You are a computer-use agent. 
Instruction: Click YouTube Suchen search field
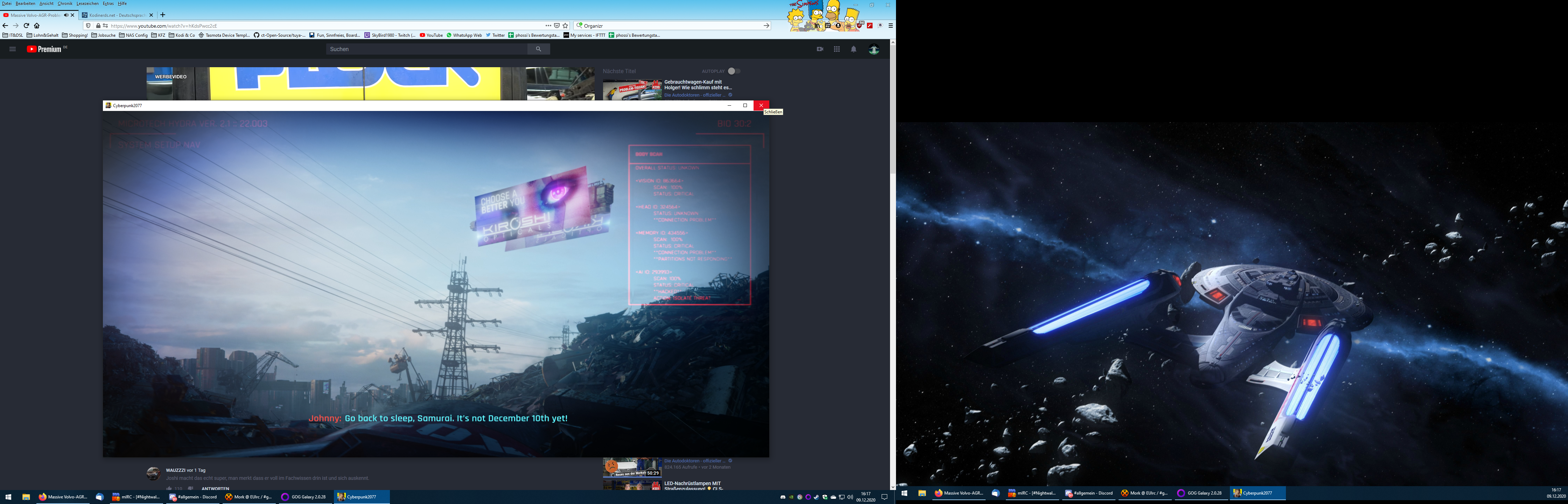[x=427, y=49]
